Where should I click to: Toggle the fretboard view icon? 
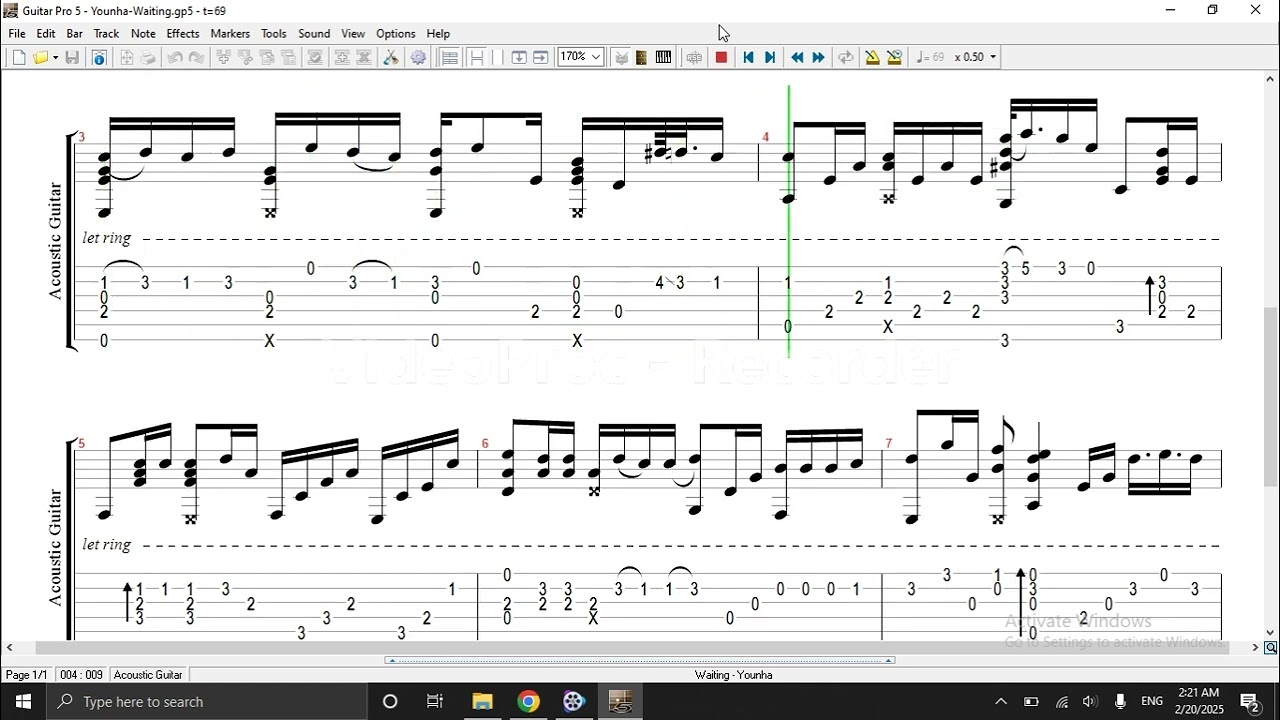click(x=642, y=58)
